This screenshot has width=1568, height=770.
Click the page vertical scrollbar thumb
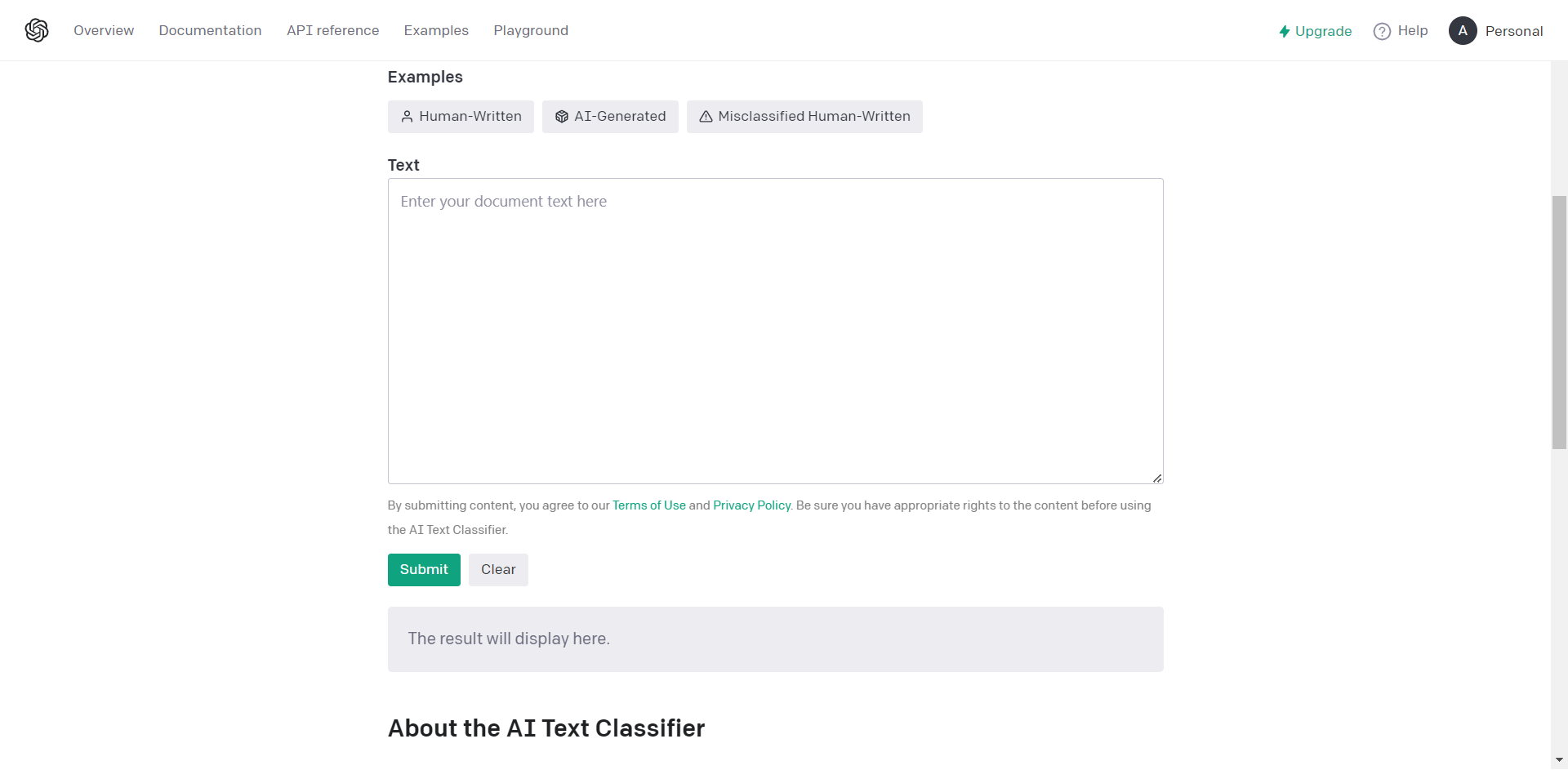[x=1559, y=323]
